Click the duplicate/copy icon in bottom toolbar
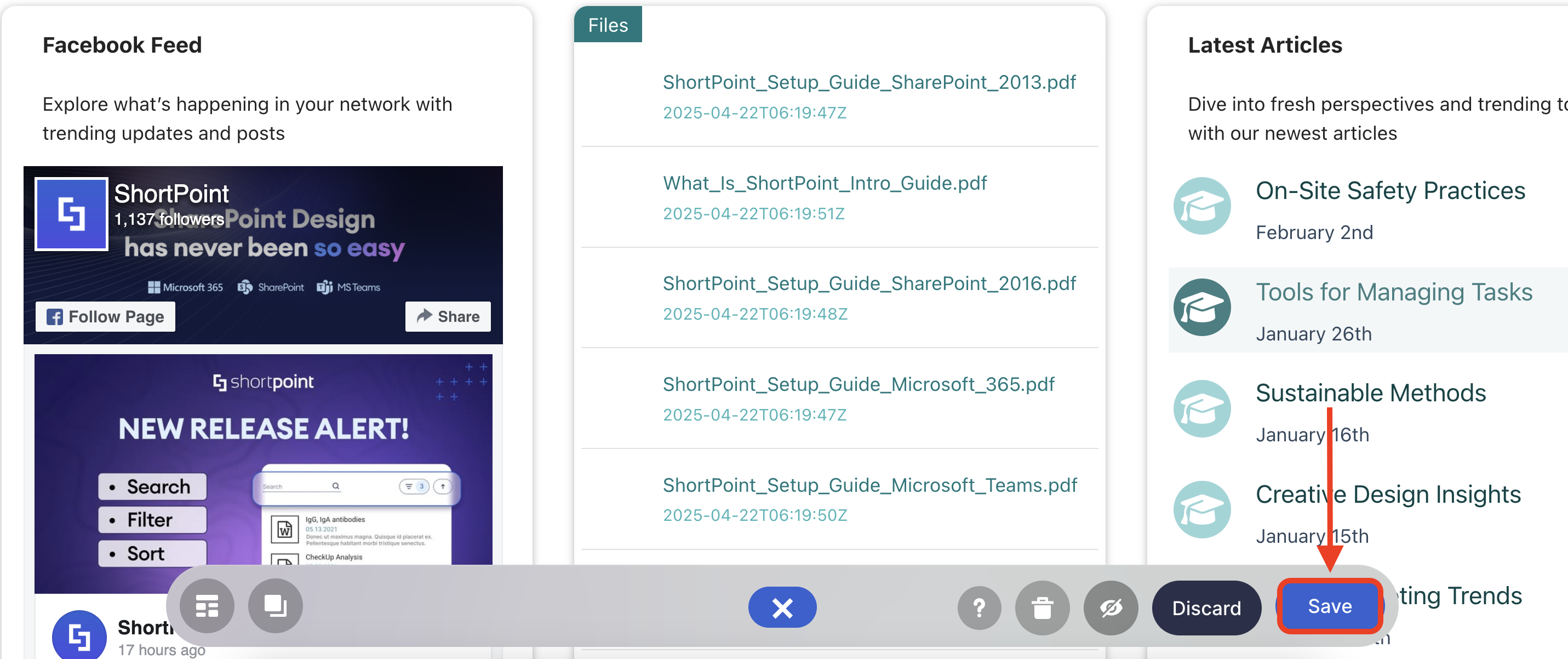Screen dimensions: 1568x659 [275, 606]
